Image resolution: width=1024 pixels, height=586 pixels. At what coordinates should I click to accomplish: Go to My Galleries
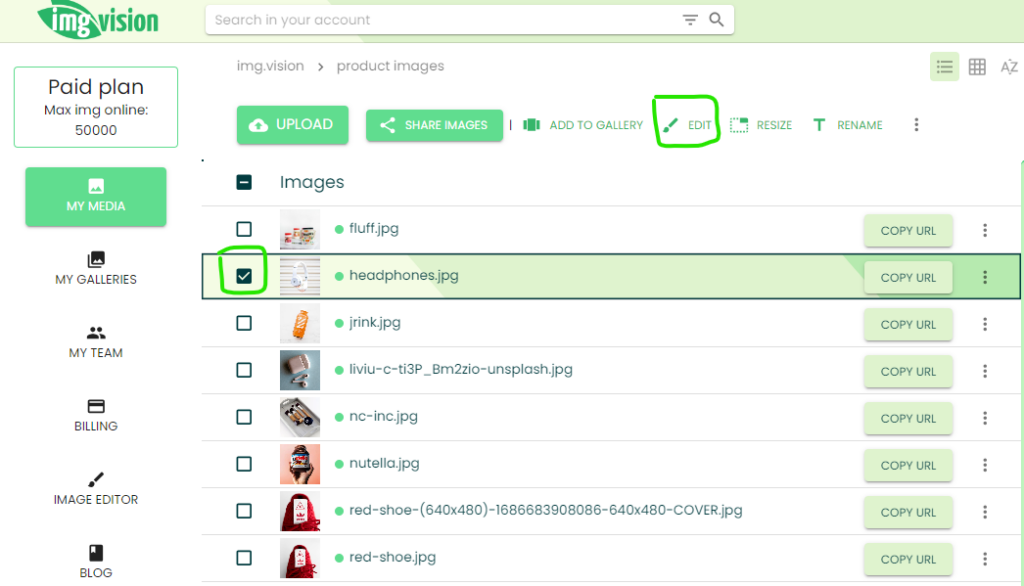96,269
